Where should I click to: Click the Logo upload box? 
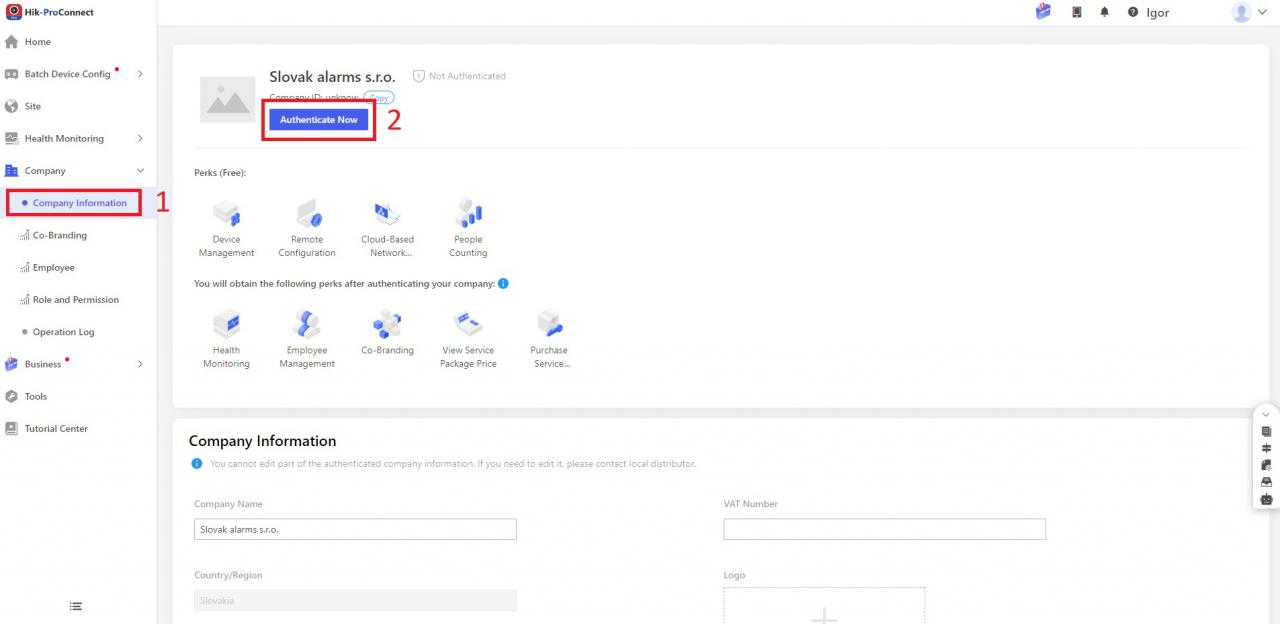pos(824,605)
